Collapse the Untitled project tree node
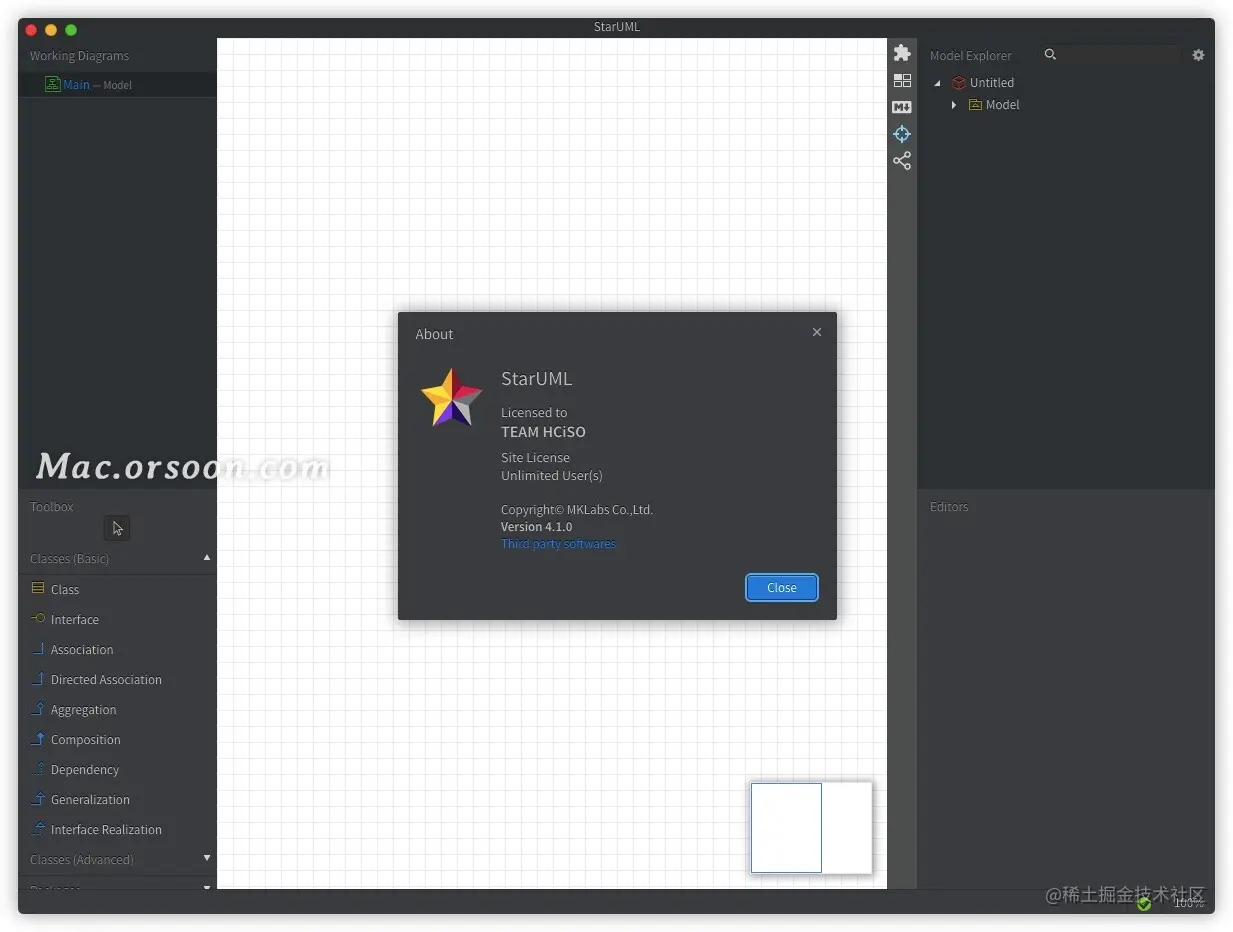This screenshot has height=932, width=1233. (x=938, y=83)
